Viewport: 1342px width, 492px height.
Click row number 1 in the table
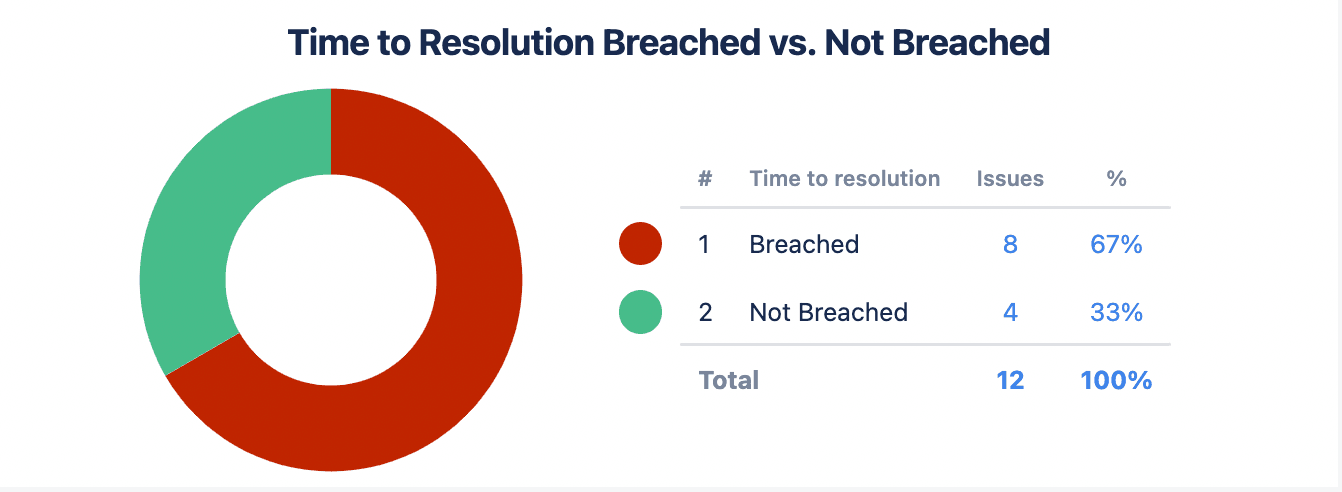click(x=704, y=244)
